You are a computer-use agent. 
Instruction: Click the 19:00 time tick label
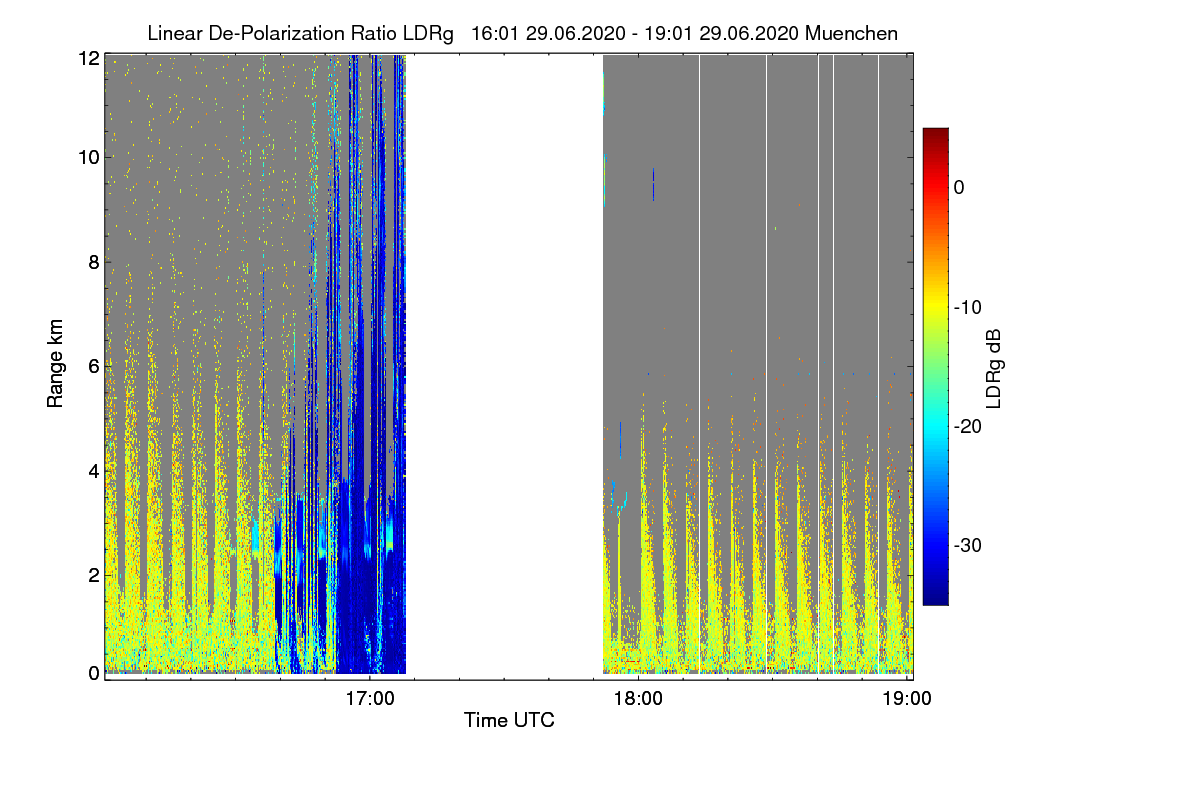pos(907,698)
